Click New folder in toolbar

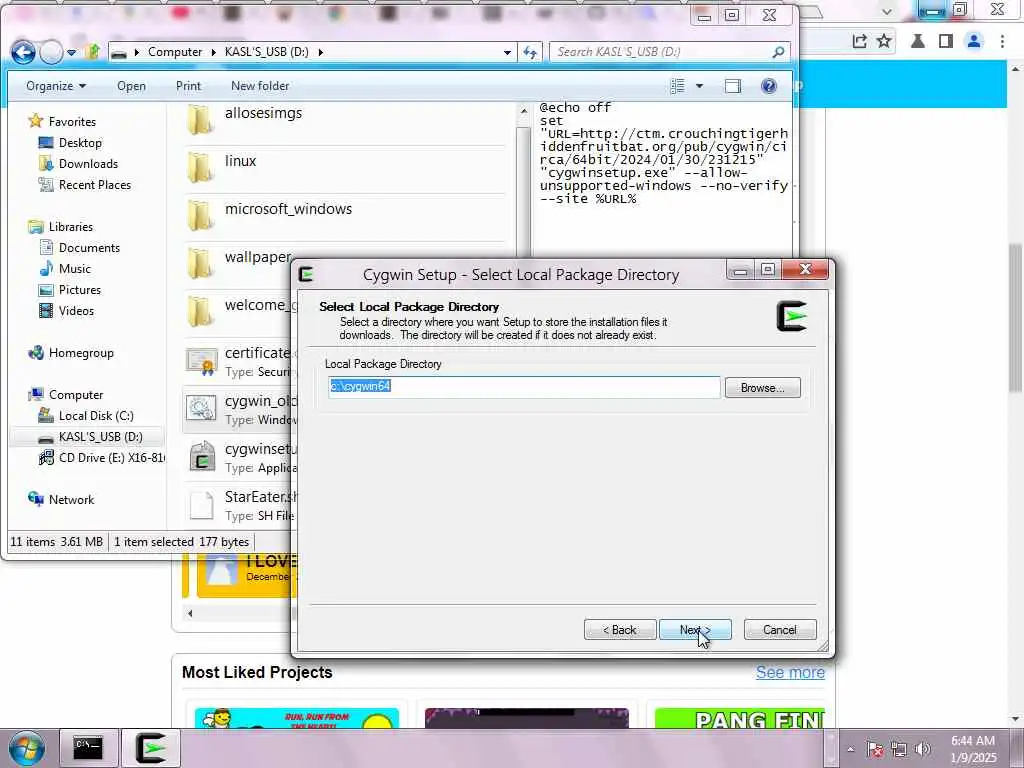(x=260, y=86)
